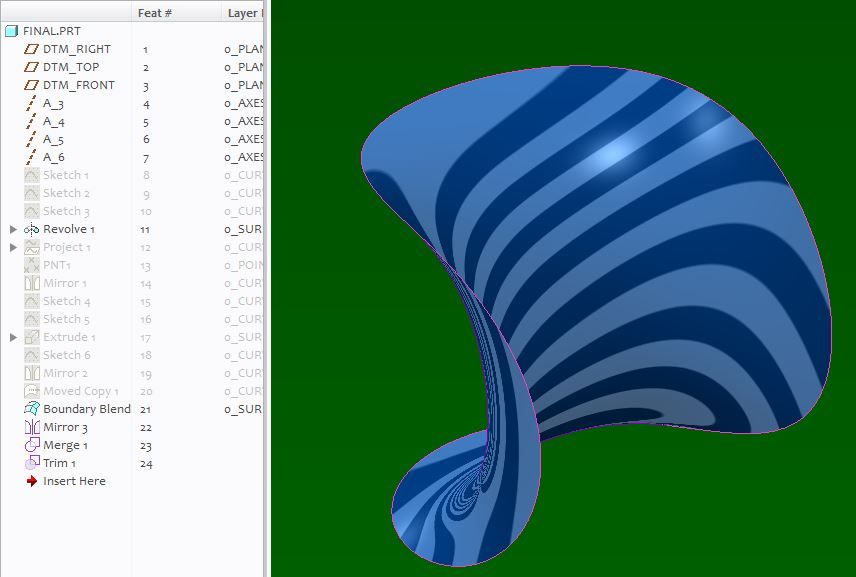The width and height of the screenshot is (856, 577).
Task: Click the Sketch 1 feature icon
Action: (32, 175)
